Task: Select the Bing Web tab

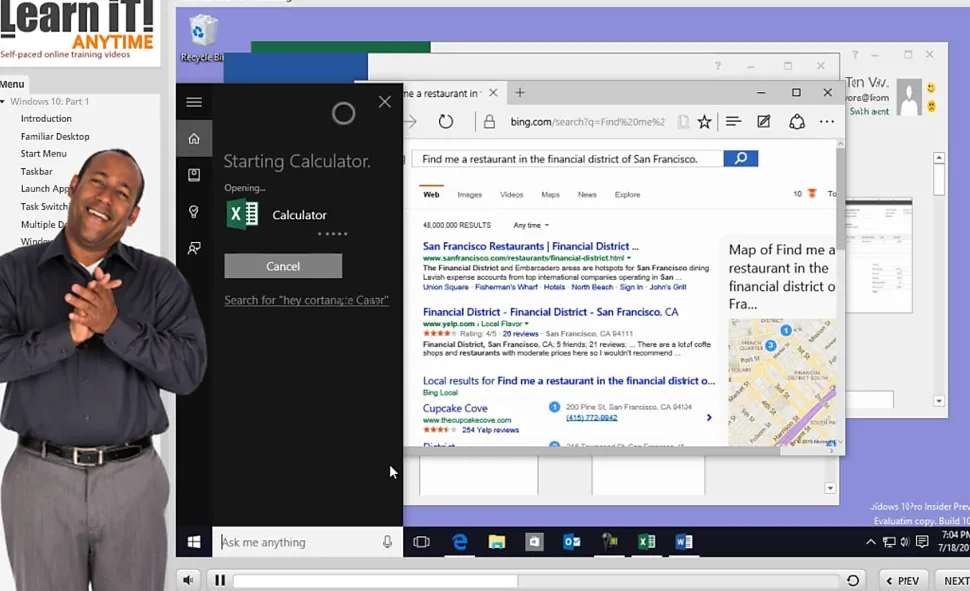Action: (x=431, y=194)
